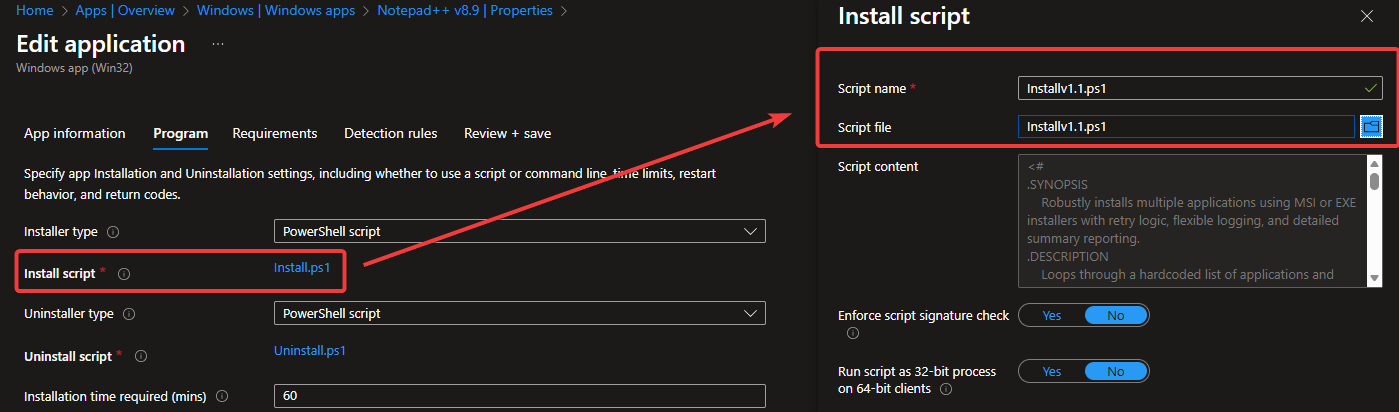Screen dimensions: 1399x412
Task: Click info icon for Run script as 32-bit
Action: (946, 388)
